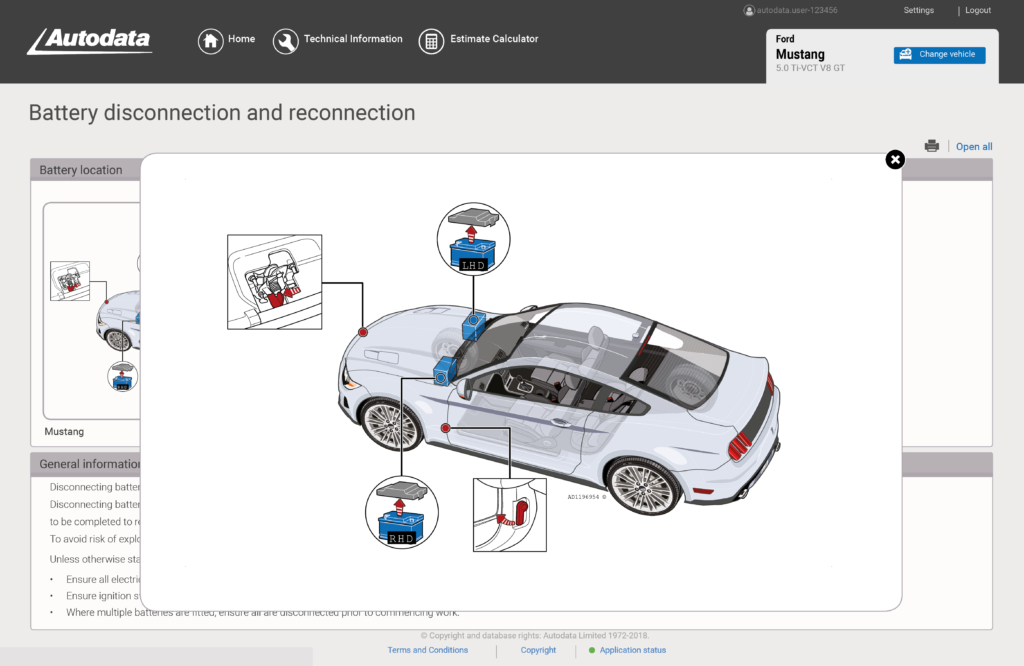
Task: Open Technical Information wrench icon
Action: point(286,41)
